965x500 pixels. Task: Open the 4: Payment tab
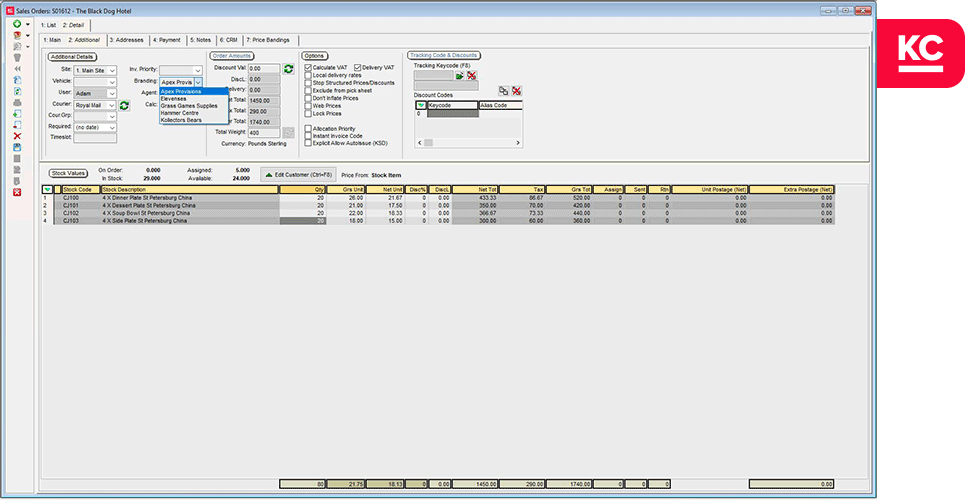tap(167, 40)
